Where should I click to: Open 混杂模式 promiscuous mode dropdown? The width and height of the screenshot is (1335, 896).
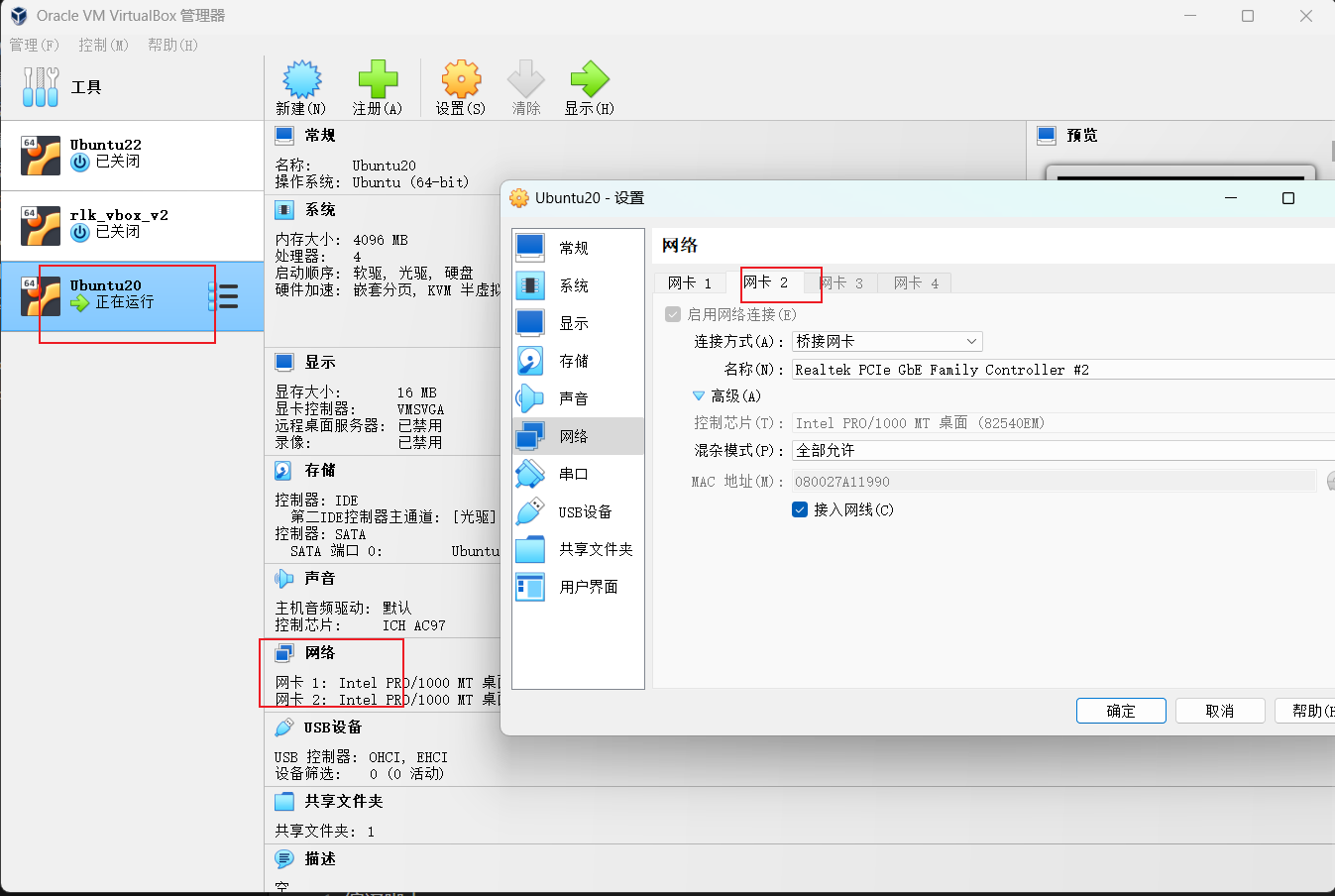click(x=1062, y=450)
